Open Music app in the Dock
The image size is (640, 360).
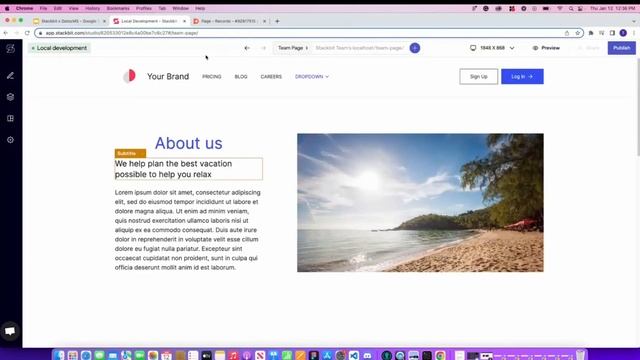pyautogui.click(x=233, y=355)
